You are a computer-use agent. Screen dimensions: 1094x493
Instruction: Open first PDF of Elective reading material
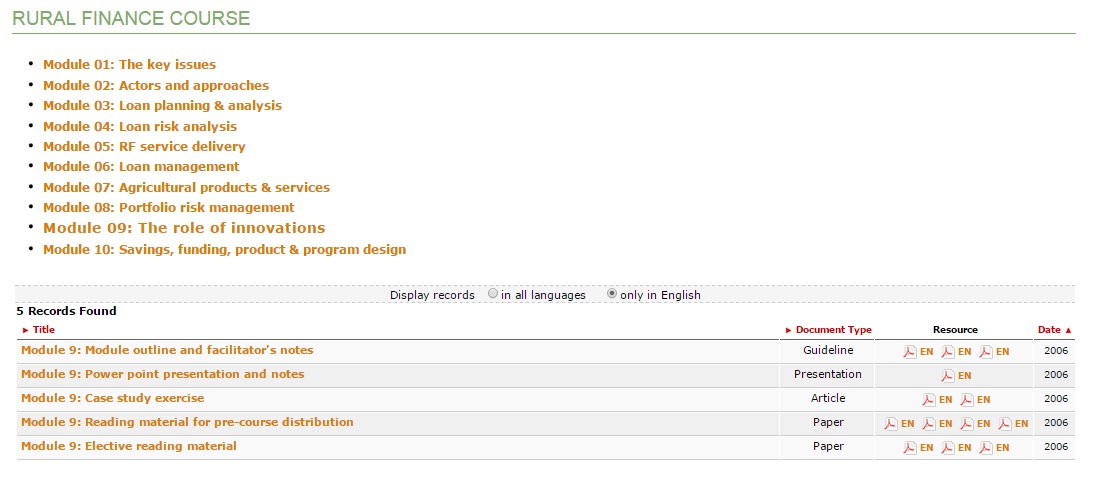tap(910, 447)
